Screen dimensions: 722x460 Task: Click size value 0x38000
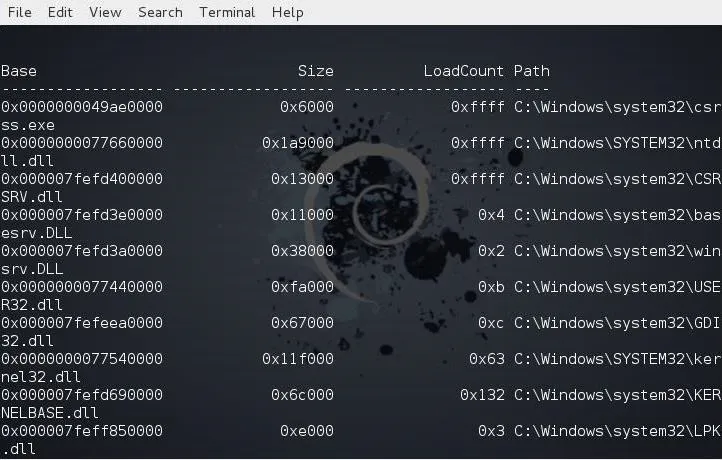[303, 251]
